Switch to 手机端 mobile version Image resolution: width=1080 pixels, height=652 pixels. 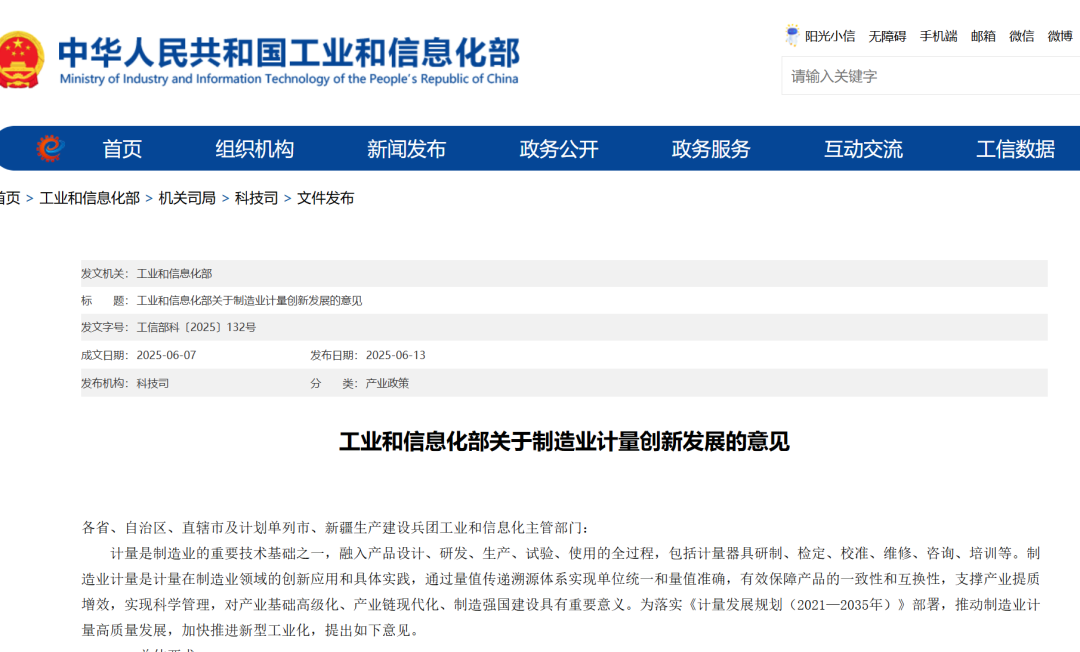(938, 36)
